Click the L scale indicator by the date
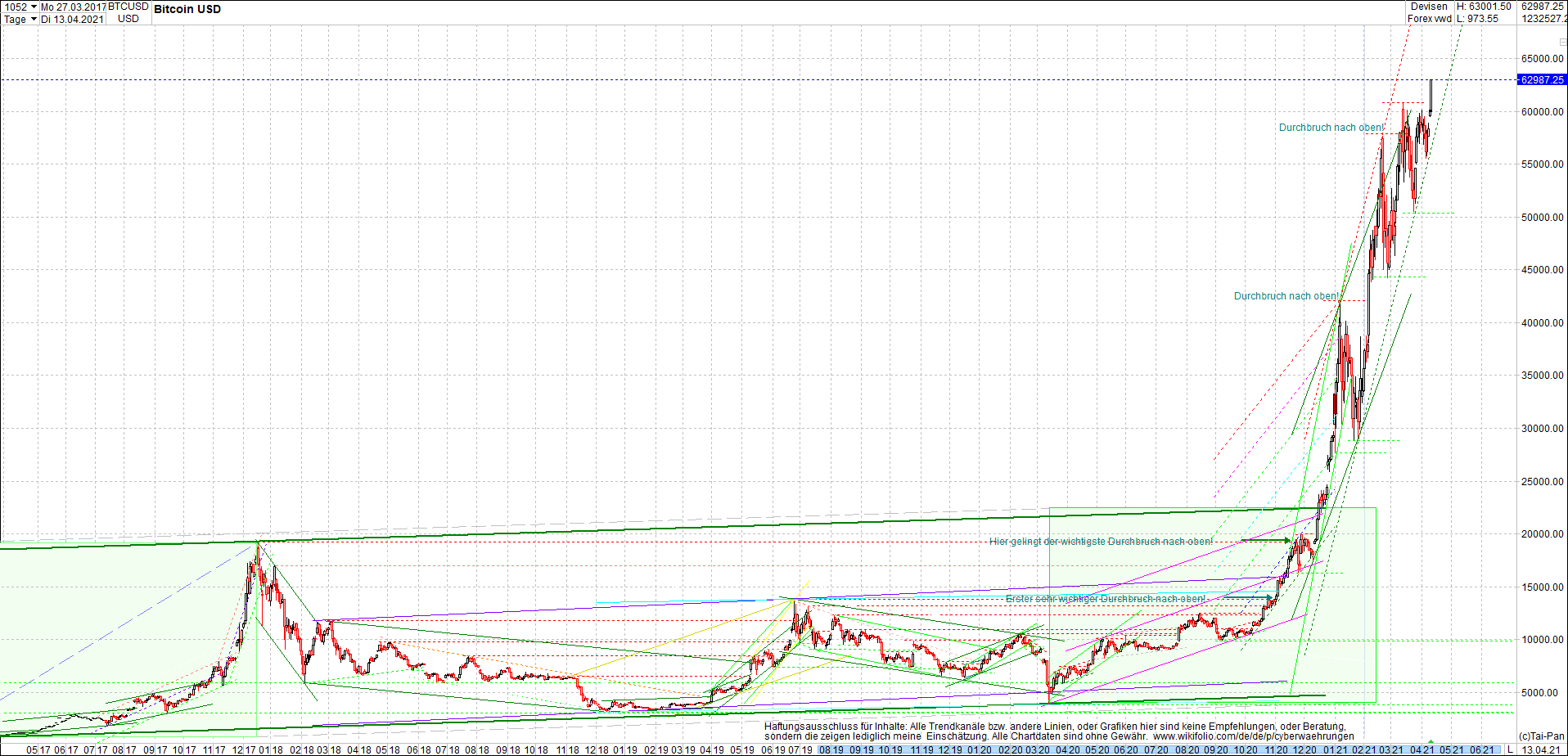This screenshot has width=1568, height=756. pyautogui.click(x=1511, y=749)
